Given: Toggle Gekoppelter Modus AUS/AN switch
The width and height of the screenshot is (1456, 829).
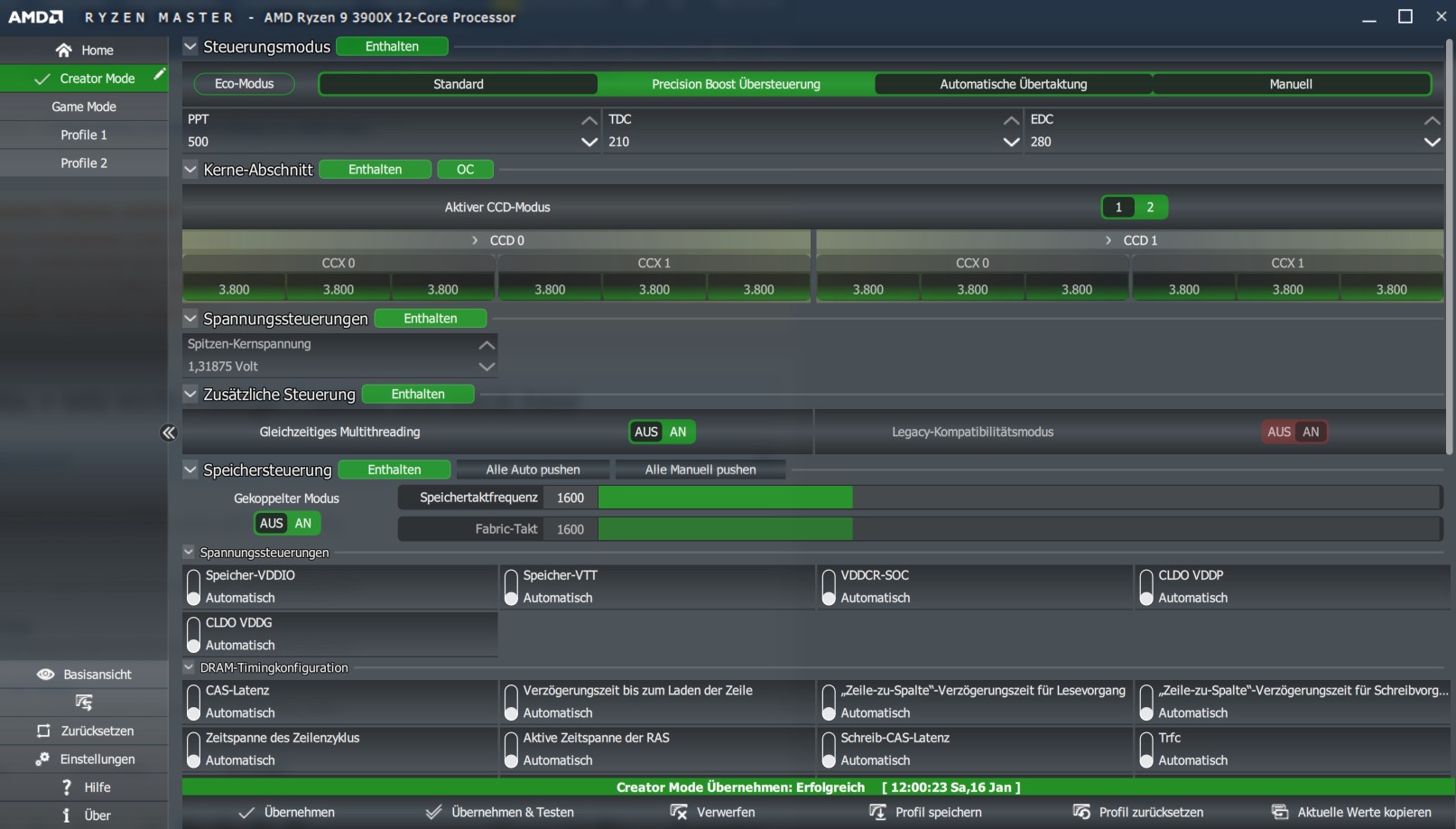Looking at the screenshot, I should 287,523.
